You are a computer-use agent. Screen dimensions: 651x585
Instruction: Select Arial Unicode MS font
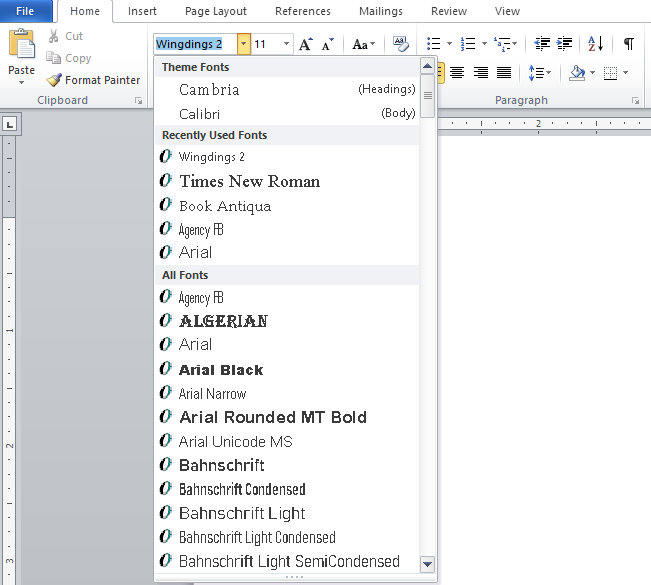pyautogui.click(x=287, y=441)
